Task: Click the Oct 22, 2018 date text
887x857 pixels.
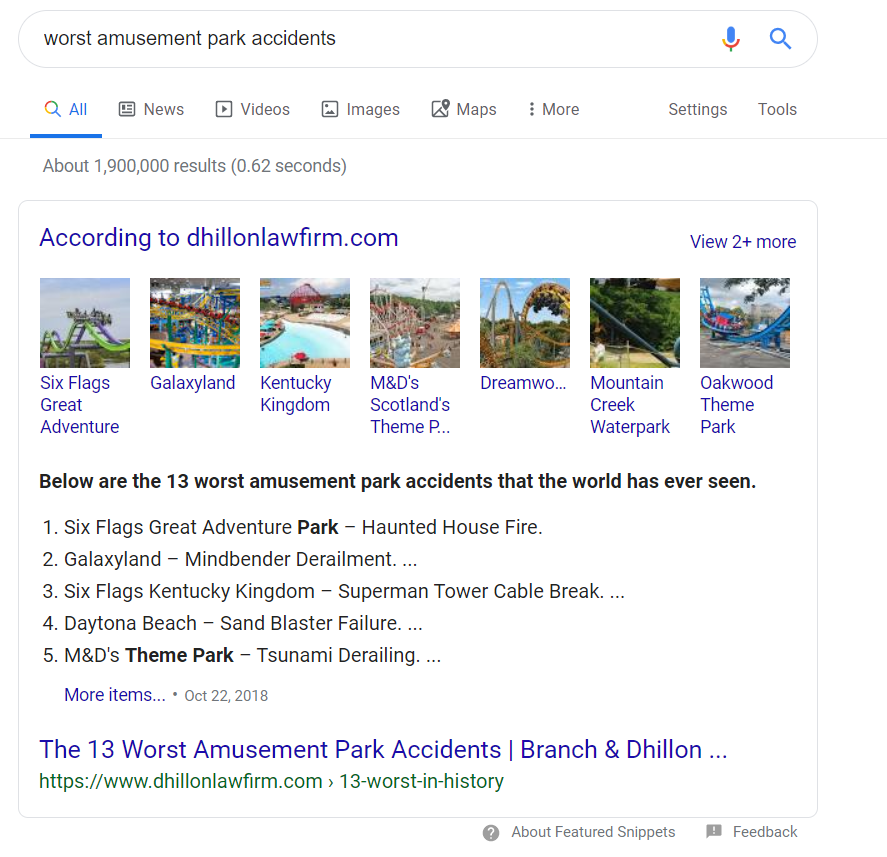Action: click(226, 695)
